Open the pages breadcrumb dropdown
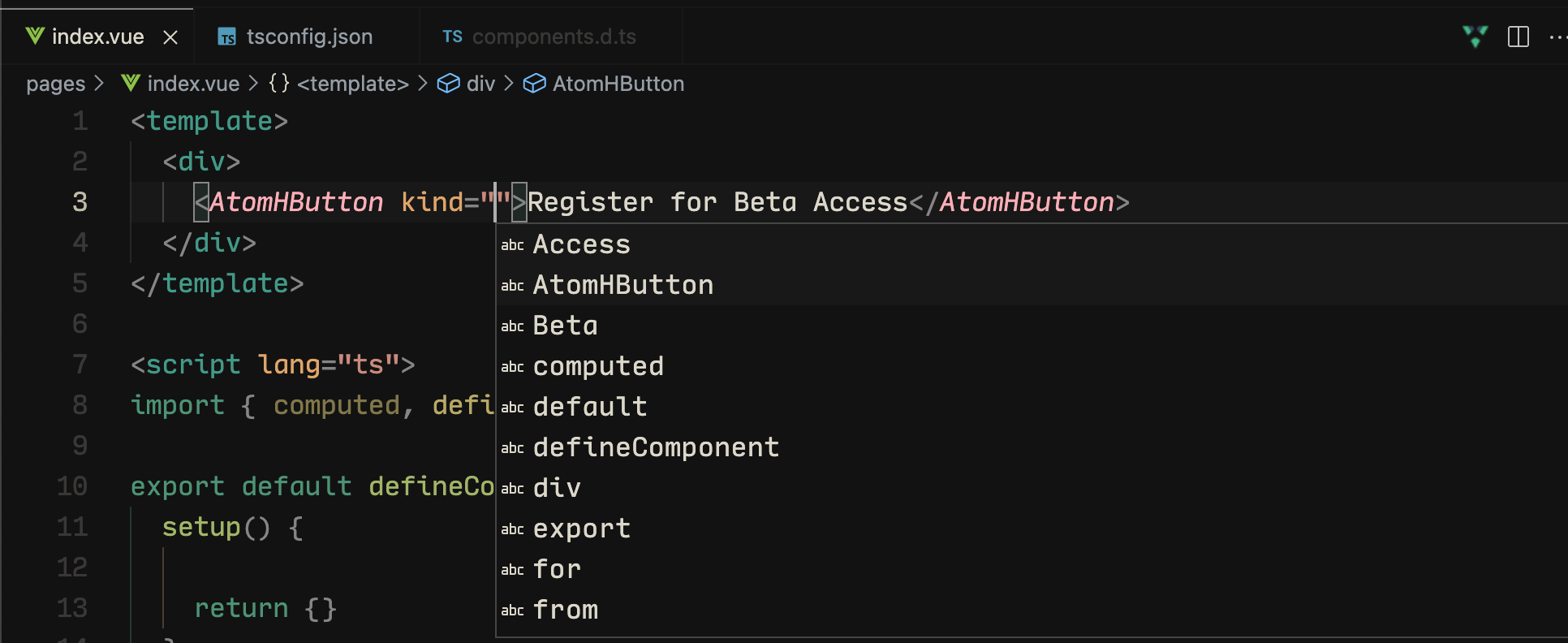This screenshot has height=643, width=1568. 55,83
